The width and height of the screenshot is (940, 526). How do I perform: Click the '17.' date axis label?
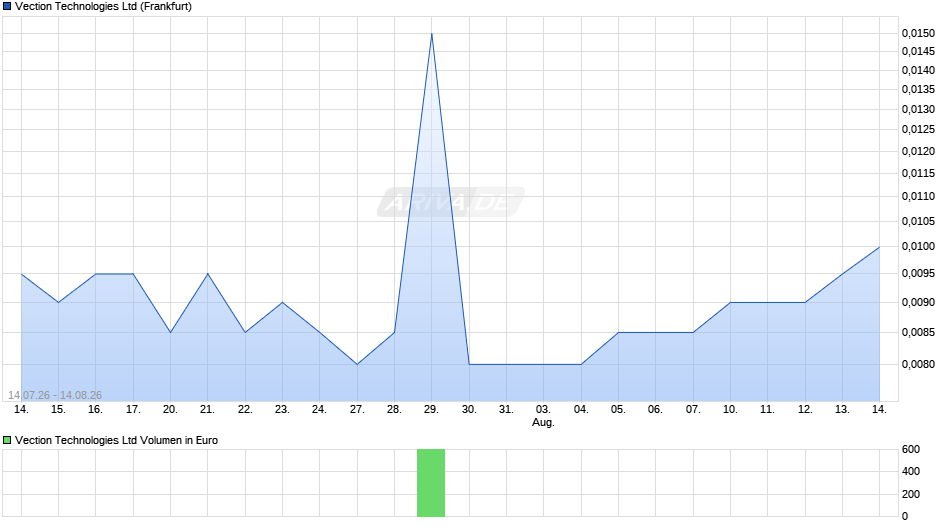(x=133, y=409)
